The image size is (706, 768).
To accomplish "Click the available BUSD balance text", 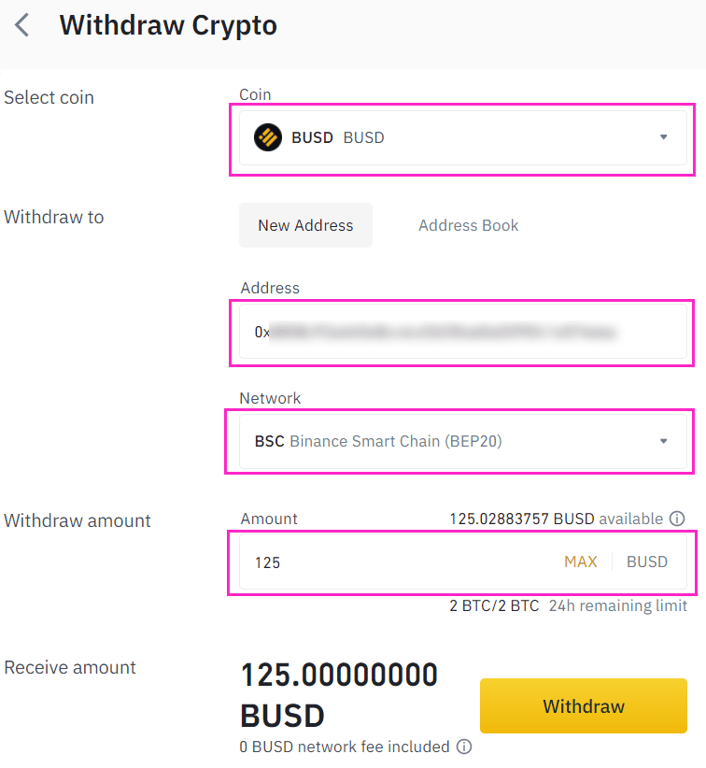I will click(x=556, y=519).
